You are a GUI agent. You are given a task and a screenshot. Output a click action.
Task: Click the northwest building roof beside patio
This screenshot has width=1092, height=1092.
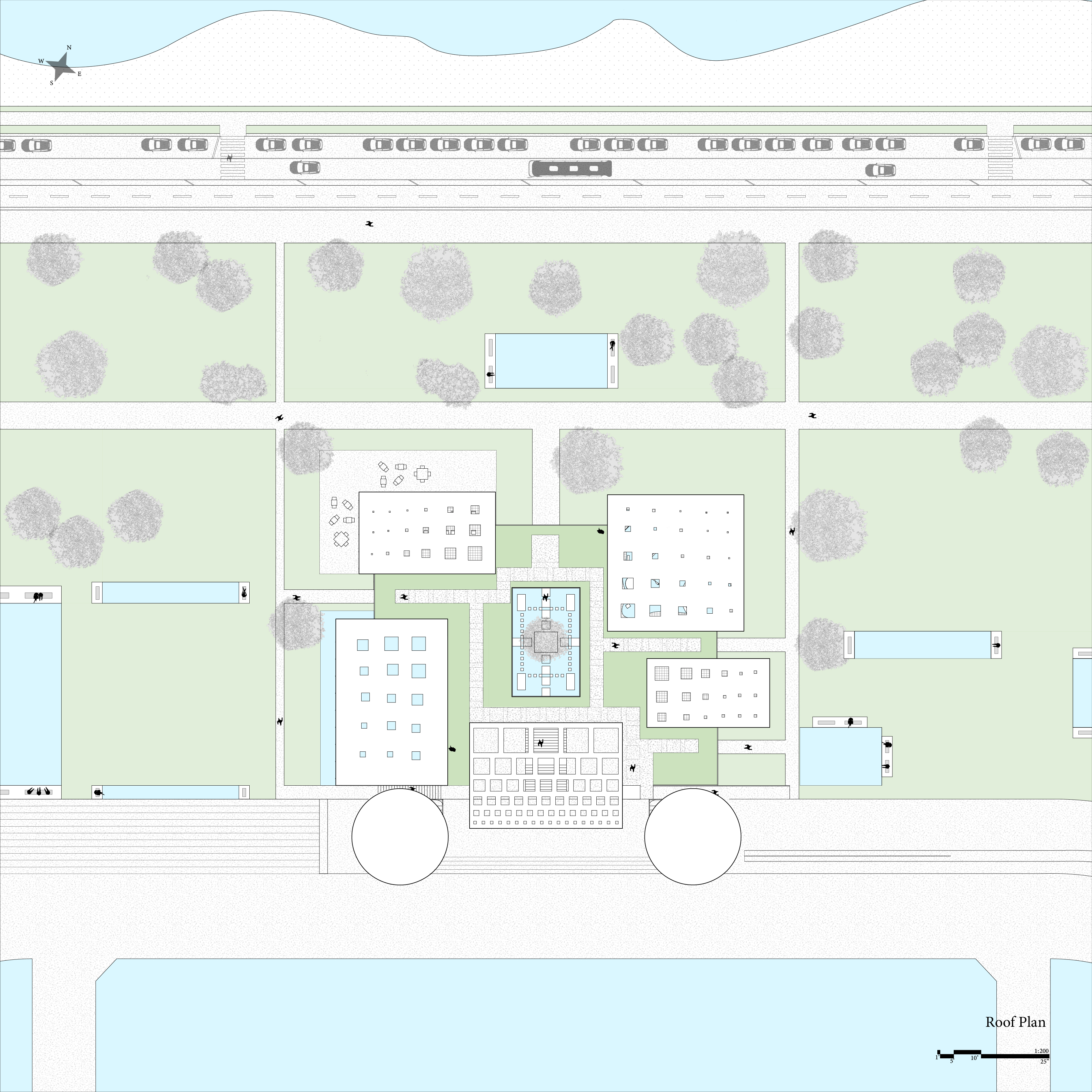tap(427, 532)
